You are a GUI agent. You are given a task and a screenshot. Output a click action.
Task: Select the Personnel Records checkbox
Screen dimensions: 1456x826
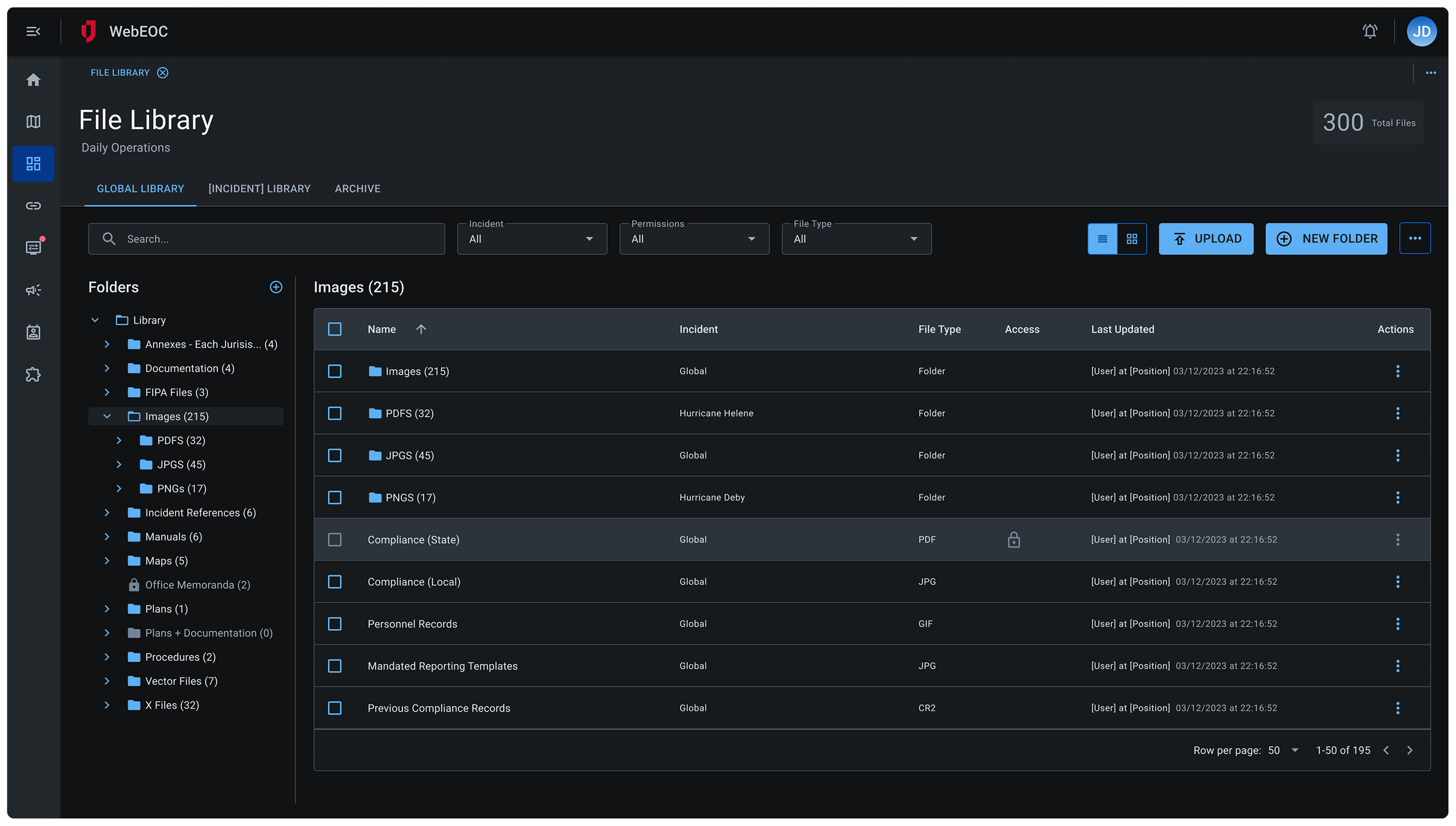point(335,624)
